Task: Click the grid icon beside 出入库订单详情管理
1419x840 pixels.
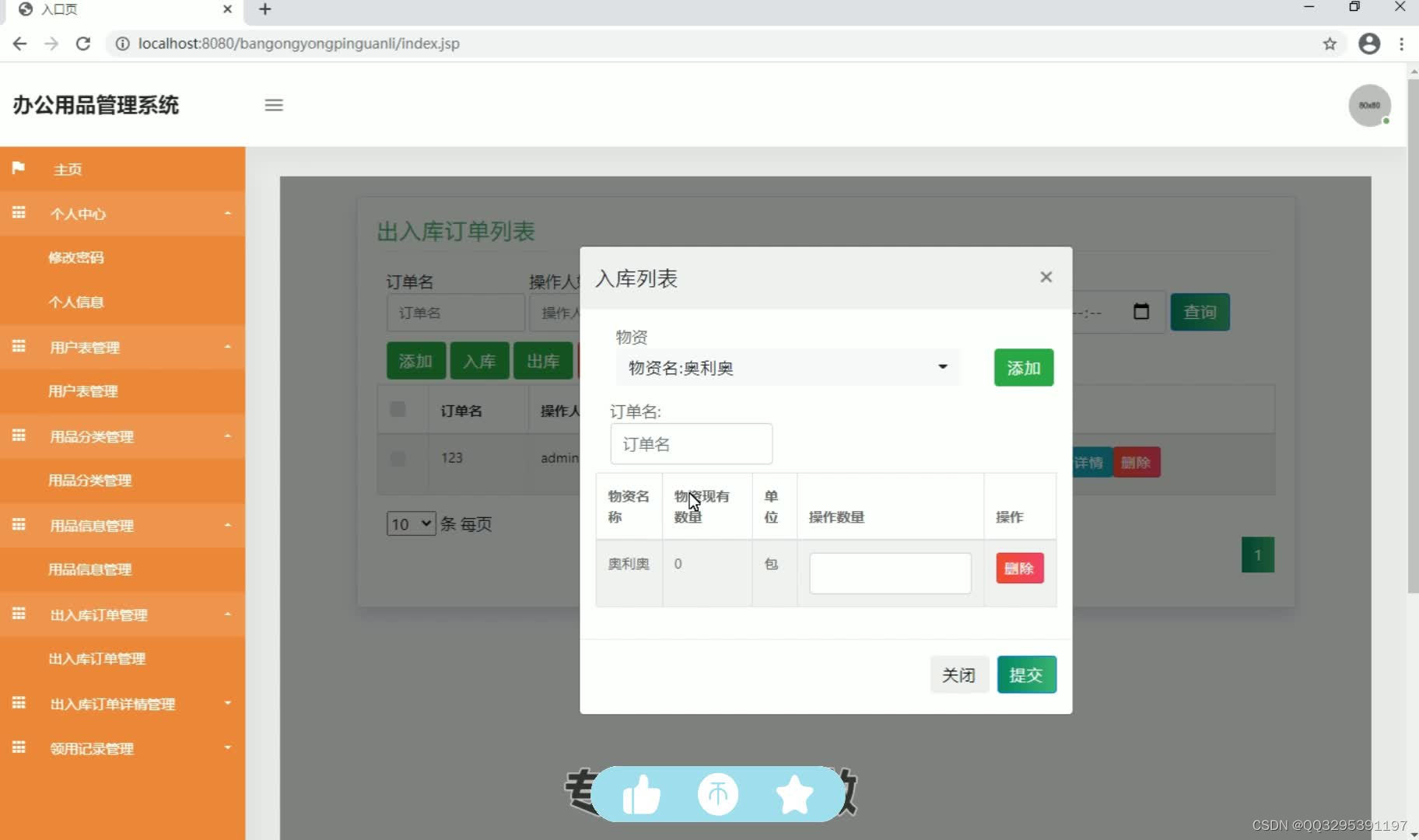Action: coord(19,703)
